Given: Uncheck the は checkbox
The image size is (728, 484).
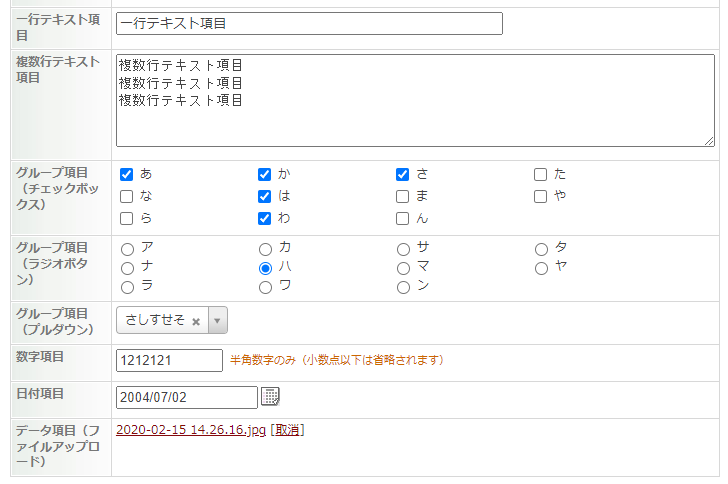Looking at the screenshot, I should tap(265, 196).
